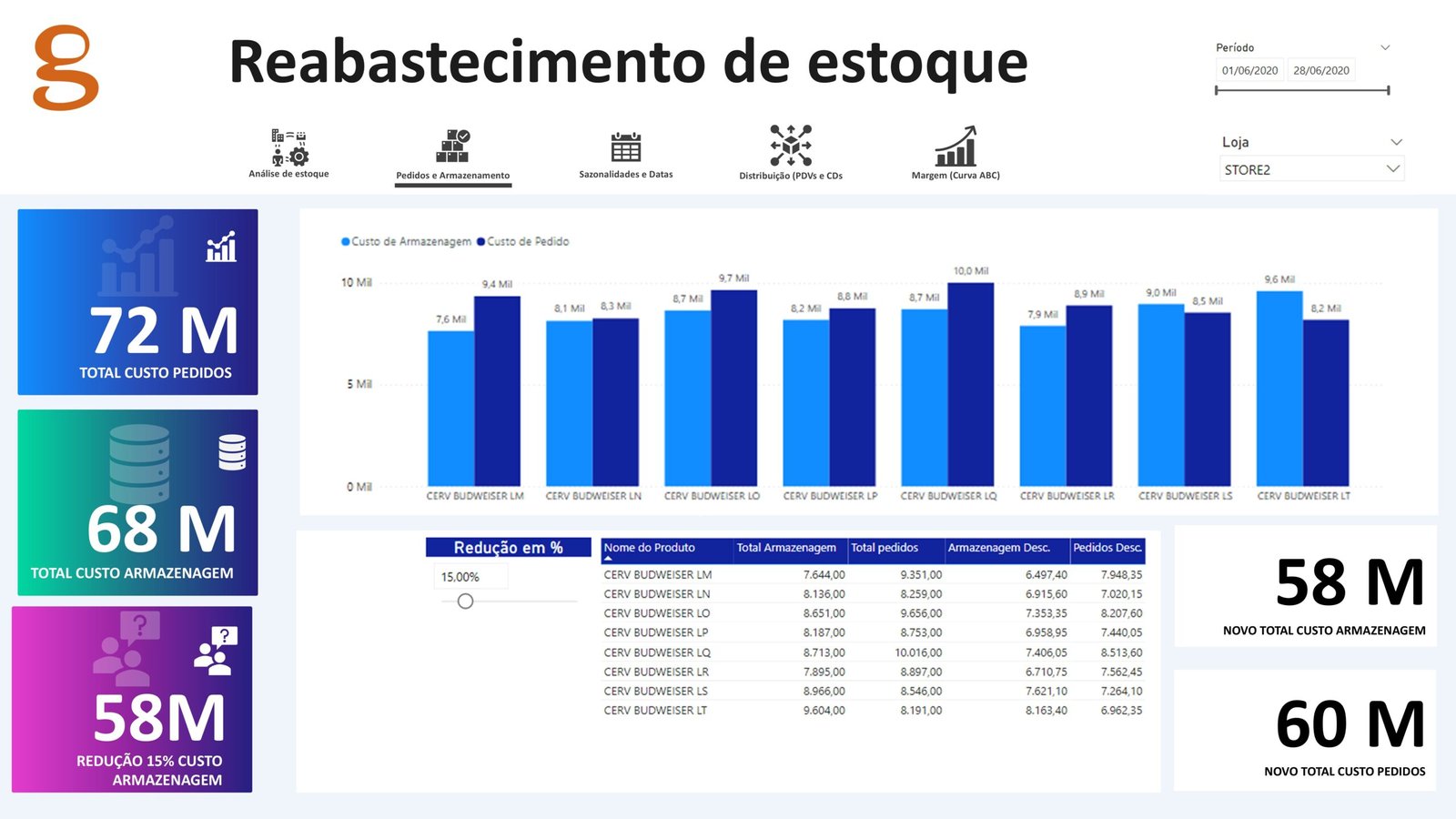Expand the Loja header chevron
The image size is (1456, 819).
coord(1396,142)
